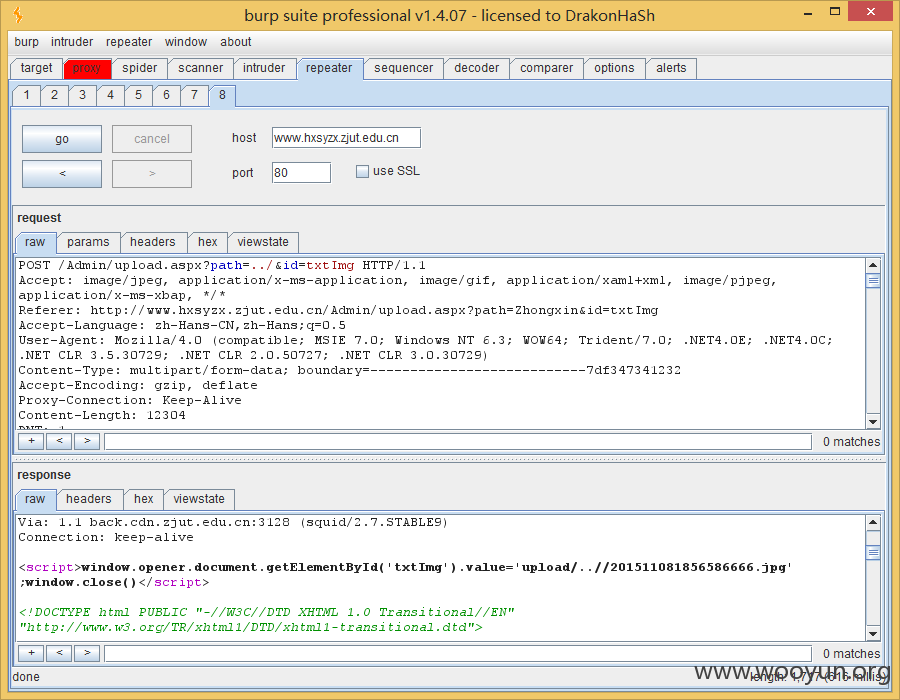
Task: Select repeater request tab 7
Action: click(x=195, y=95)
